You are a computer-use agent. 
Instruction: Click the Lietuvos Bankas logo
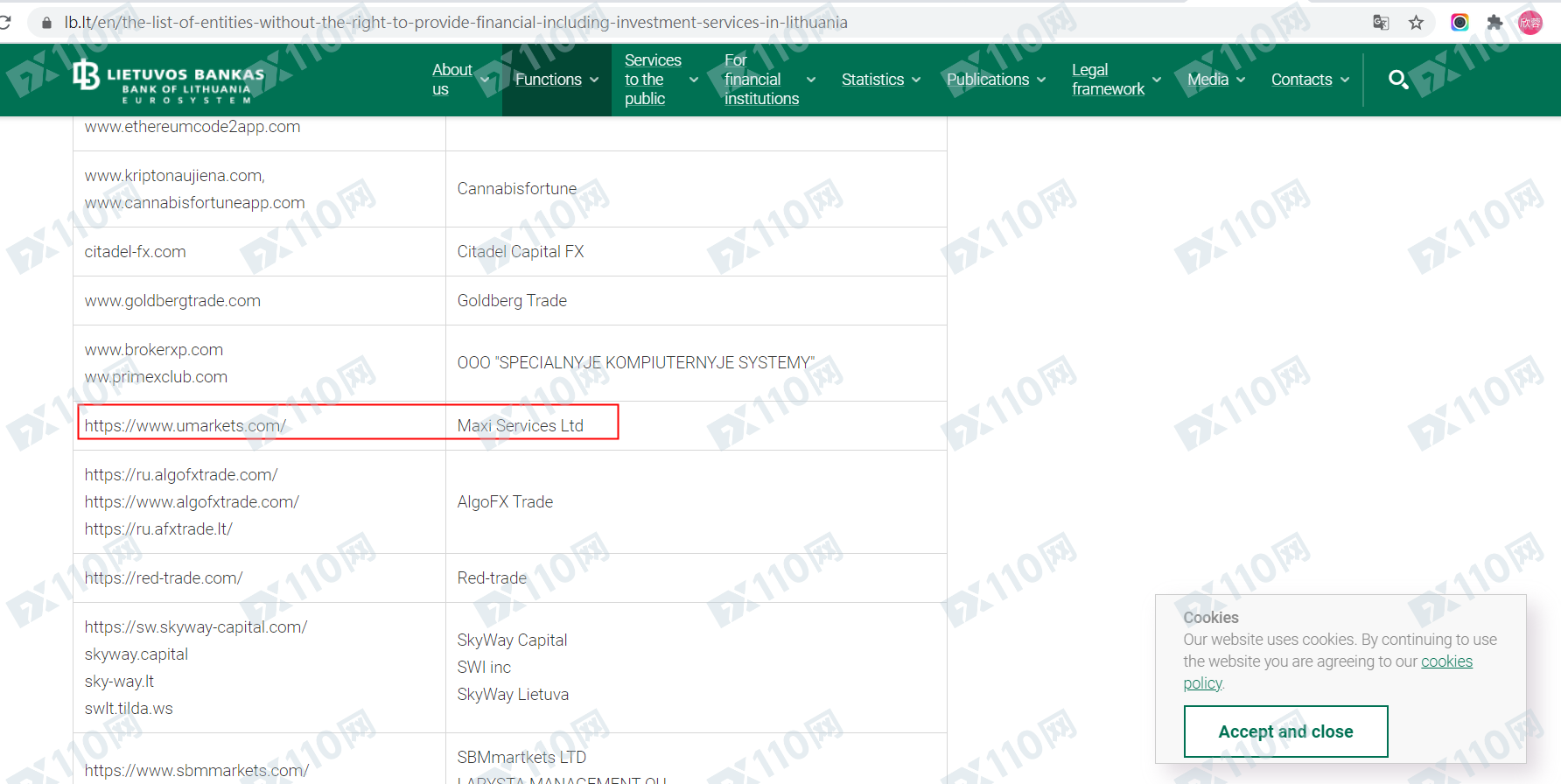click(x=168, y=80)
